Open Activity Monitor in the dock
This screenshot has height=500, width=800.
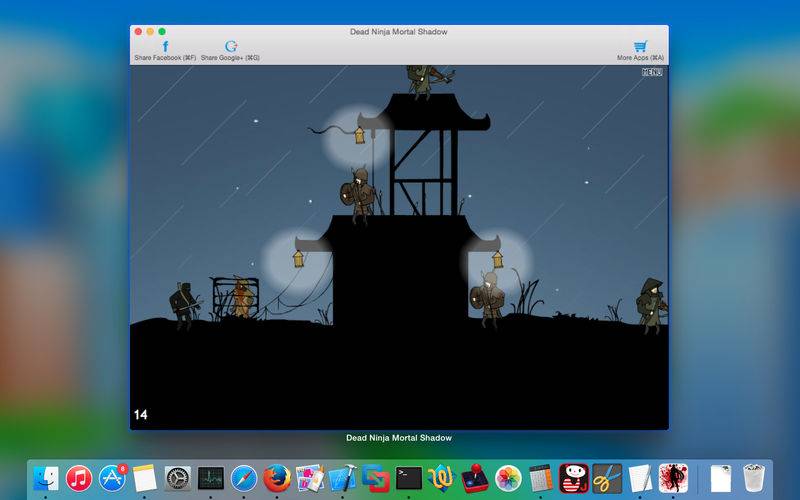211,479
